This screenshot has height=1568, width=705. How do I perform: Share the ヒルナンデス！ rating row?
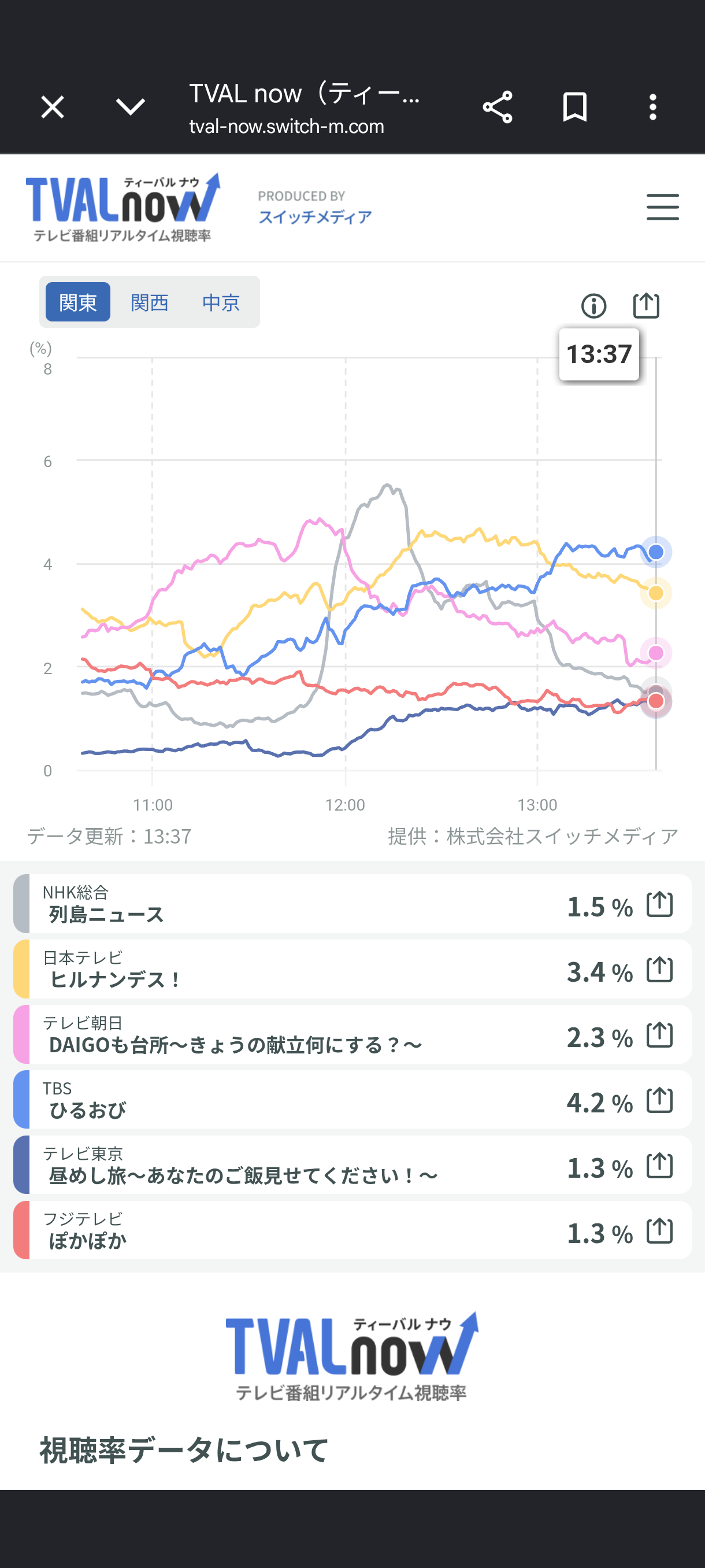(x=659, y=969)
